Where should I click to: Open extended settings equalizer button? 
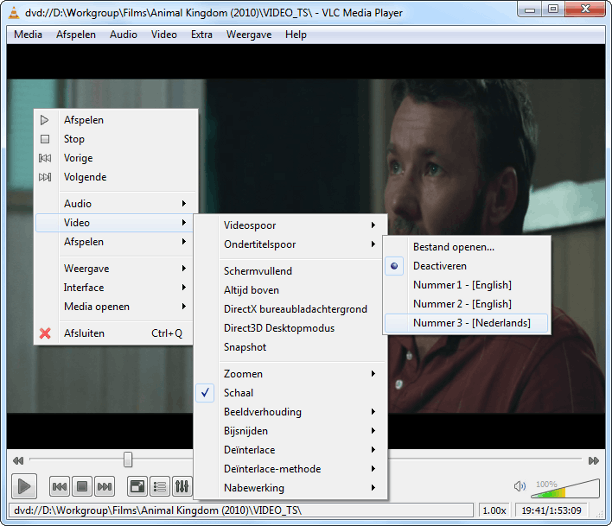click(182, 487)
